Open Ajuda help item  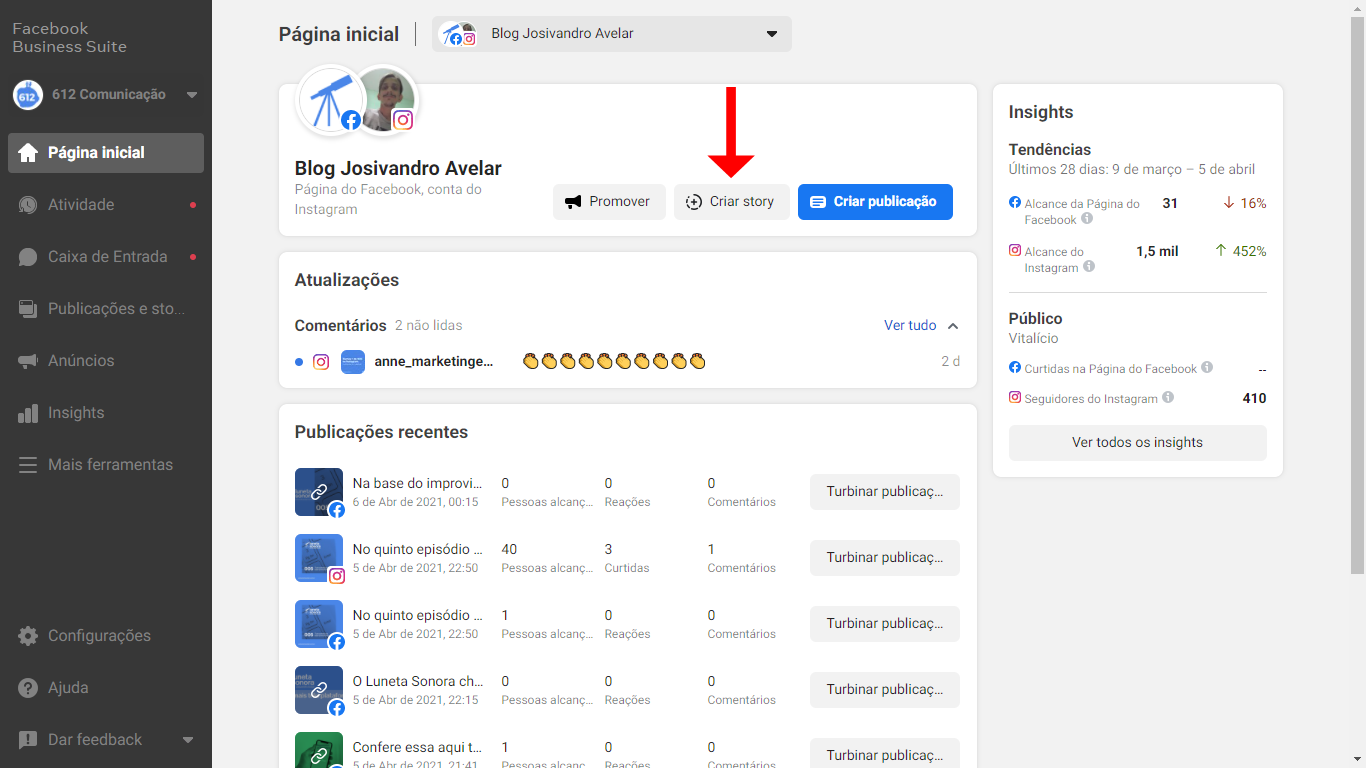[x=106, y=688]
